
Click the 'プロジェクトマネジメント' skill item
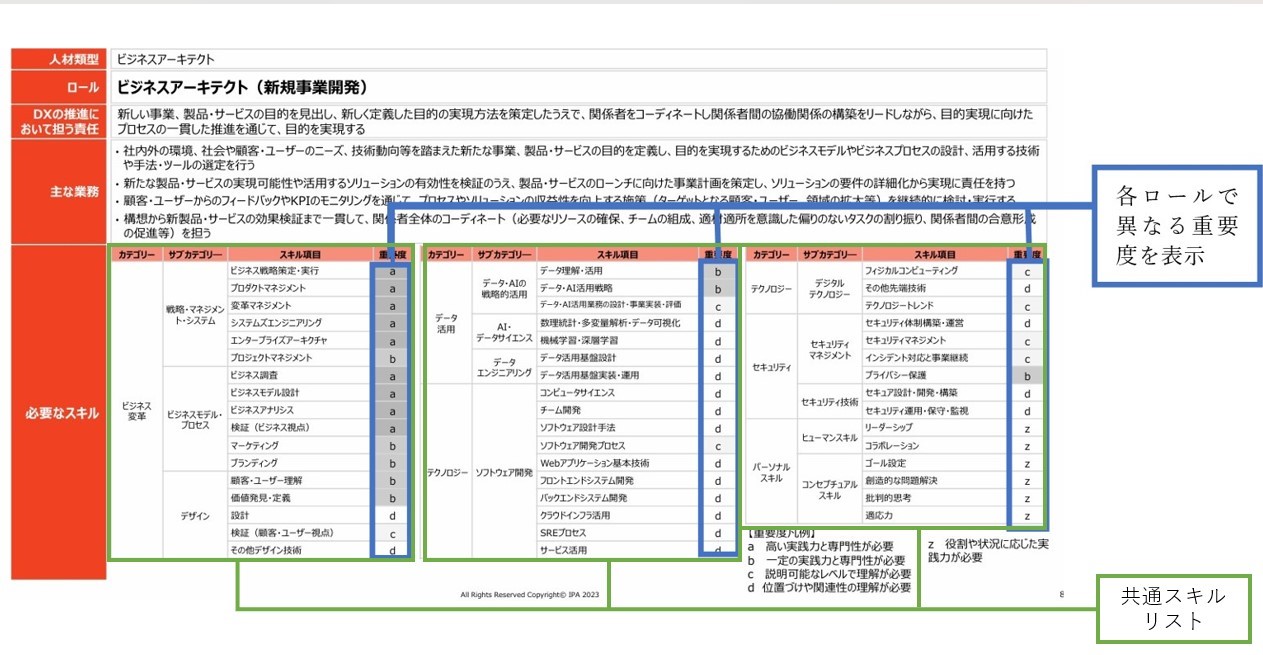(272, 358)
